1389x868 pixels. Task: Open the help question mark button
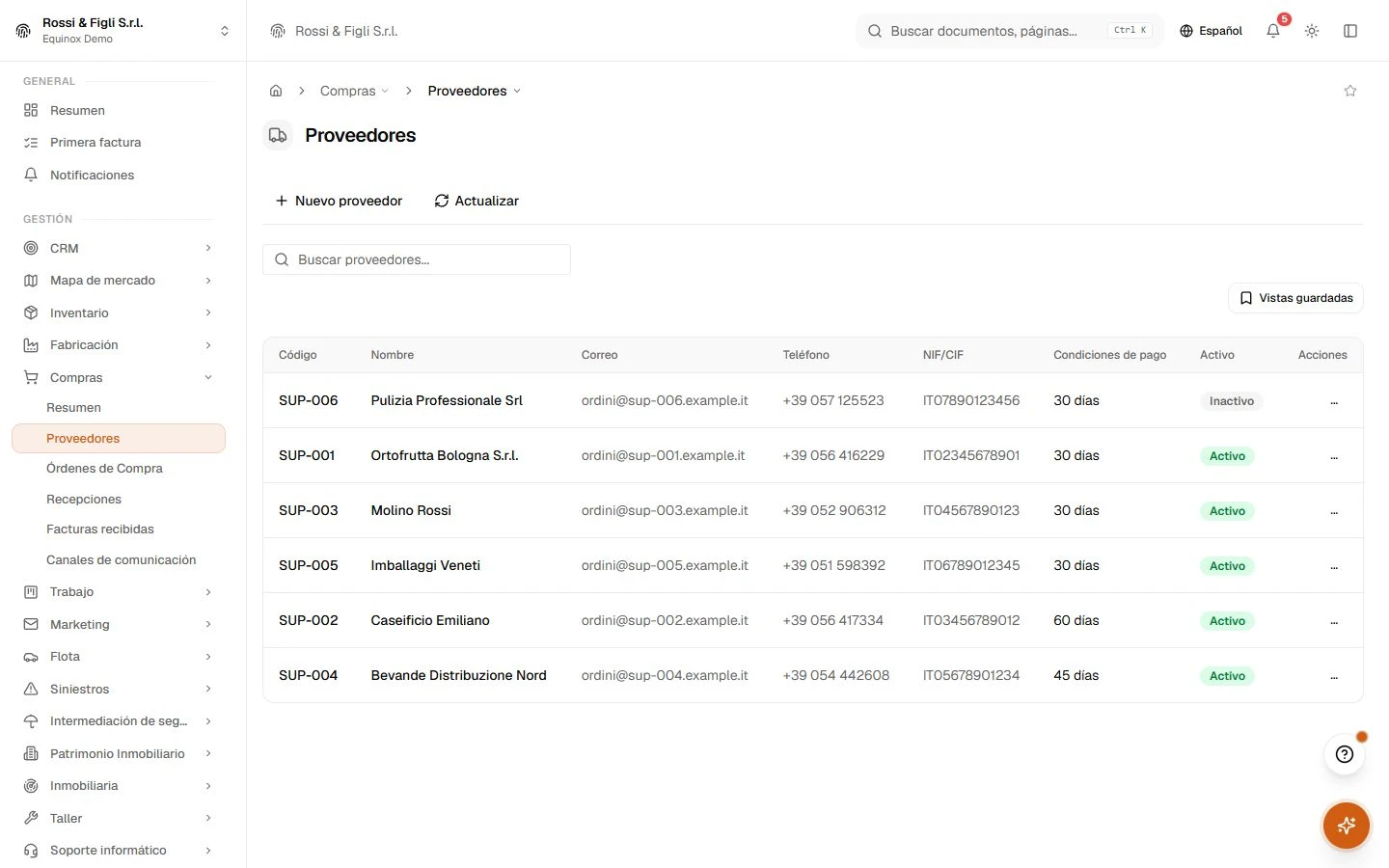click(1345, 754)
